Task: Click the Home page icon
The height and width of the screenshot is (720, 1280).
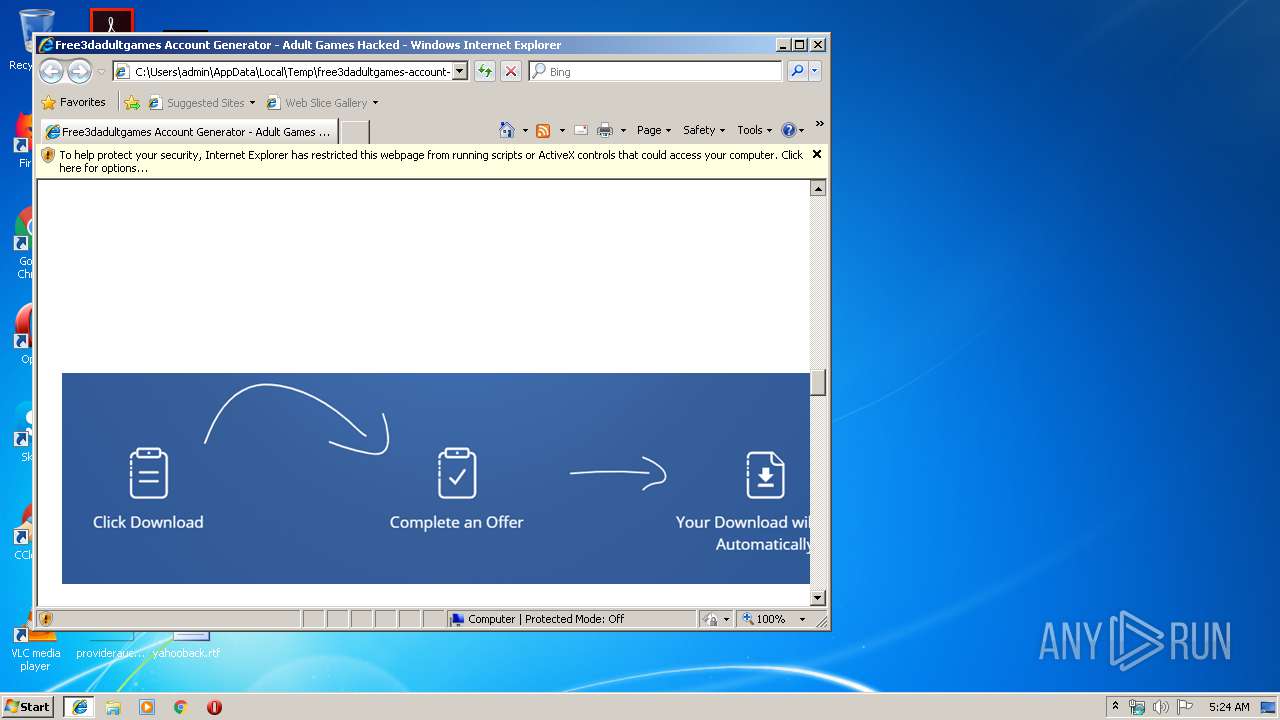Action: [x=507, y=130]
